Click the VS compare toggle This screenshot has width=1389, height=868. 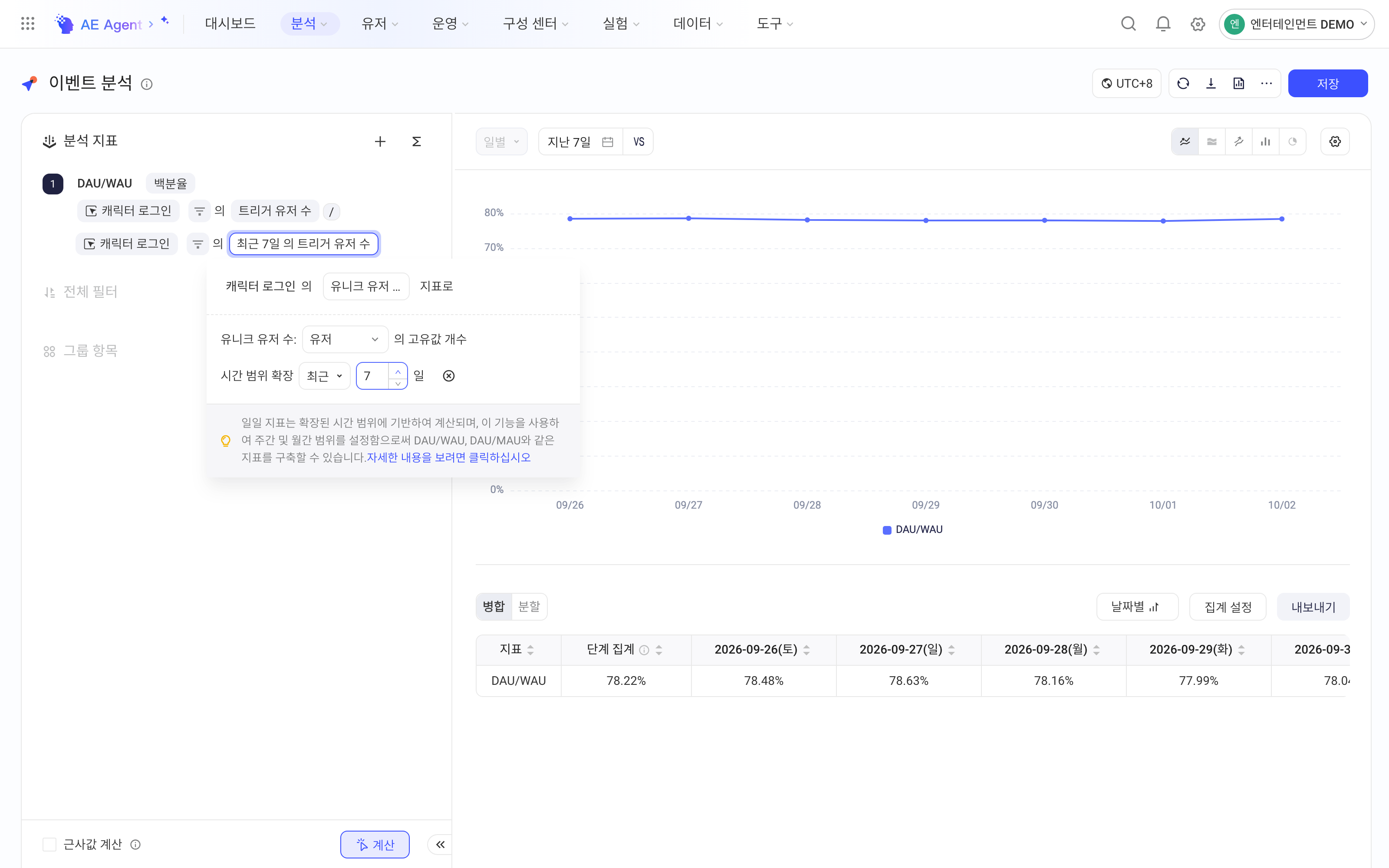[x=638, y=142]
